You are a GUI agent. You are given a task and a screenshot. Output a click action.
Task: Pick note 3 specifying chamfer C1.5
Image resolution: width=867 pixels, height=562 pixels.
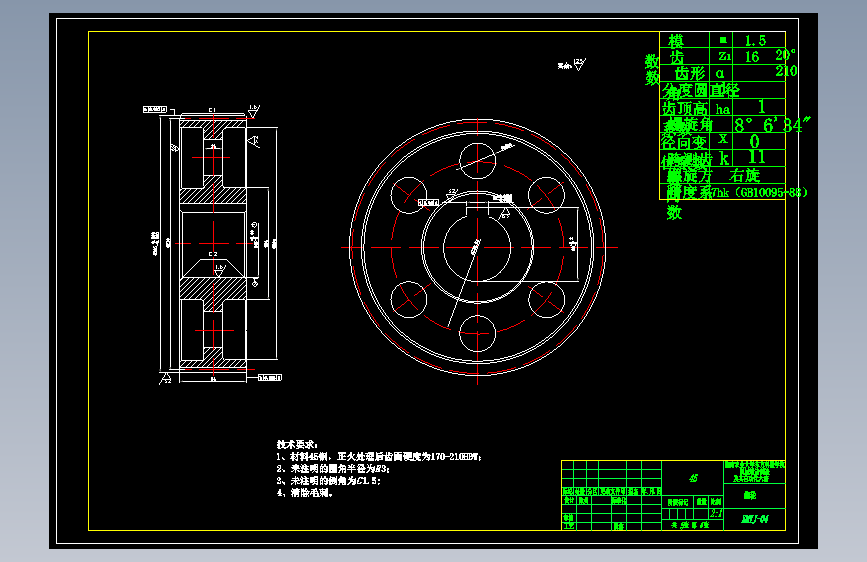(329, 481)
